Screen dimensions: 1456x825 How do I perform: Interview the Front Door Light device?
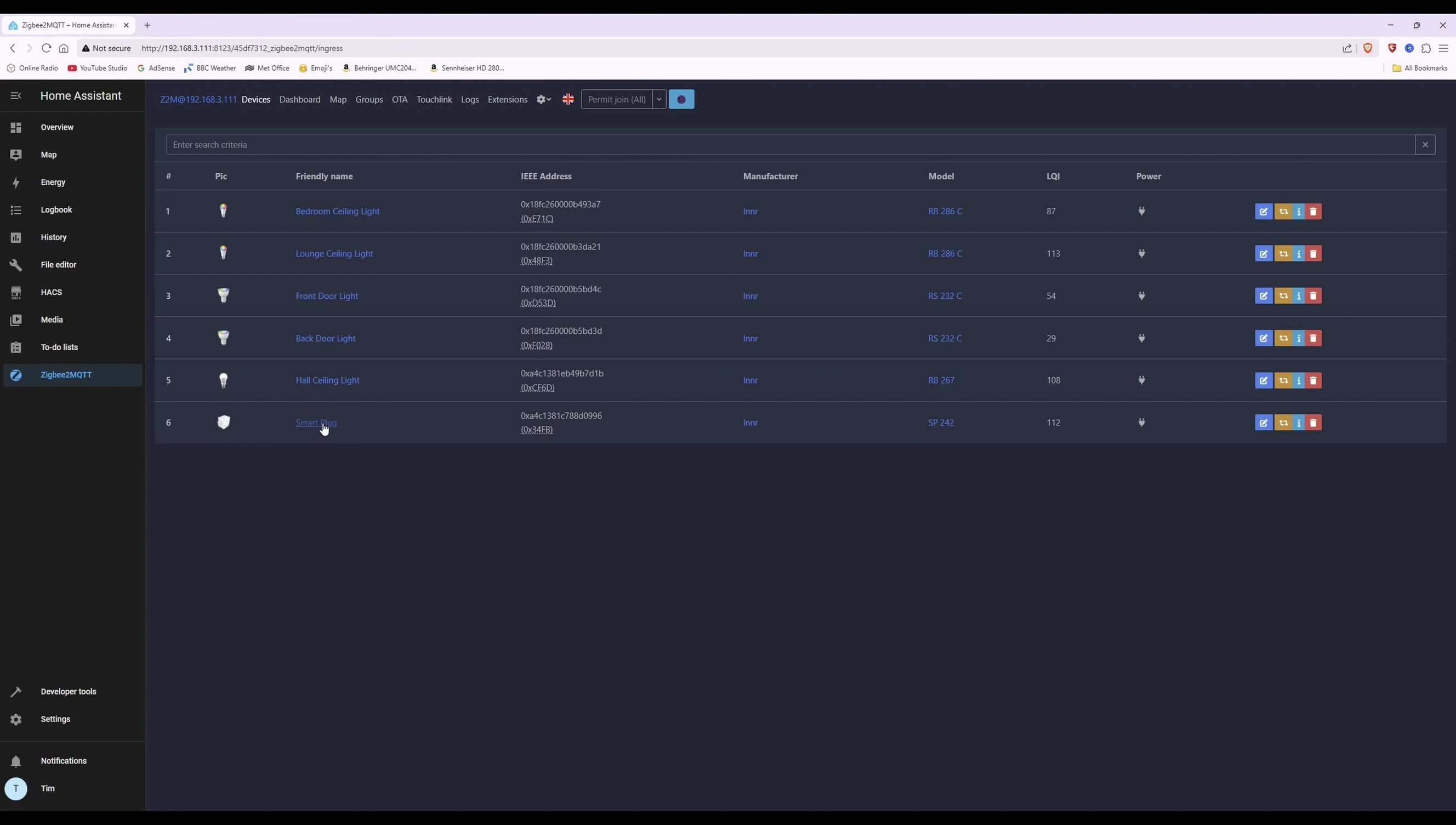click(x=1299, y=296)
